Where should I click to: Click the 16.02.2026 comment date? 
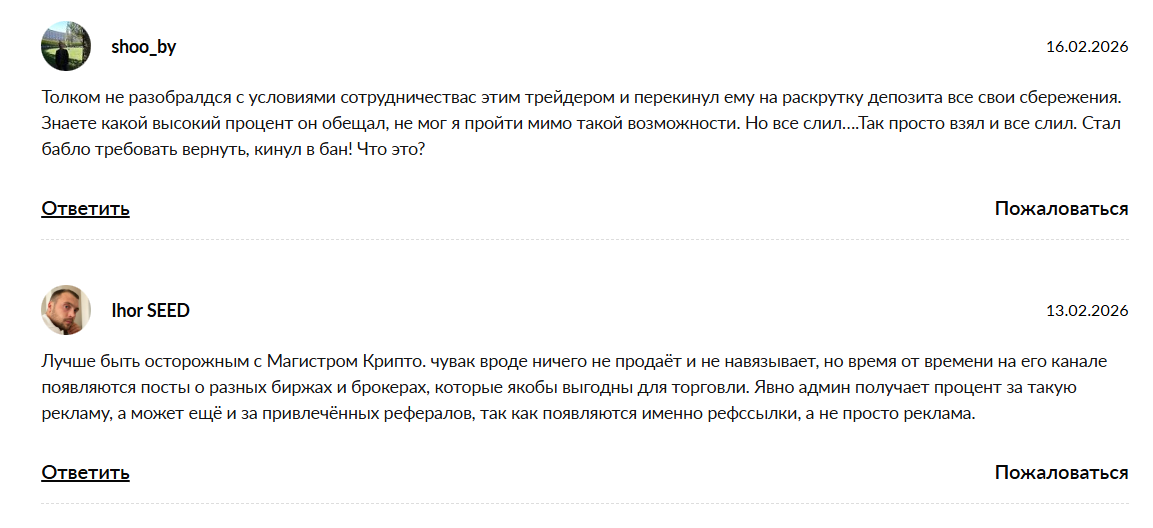(1087, 47)
